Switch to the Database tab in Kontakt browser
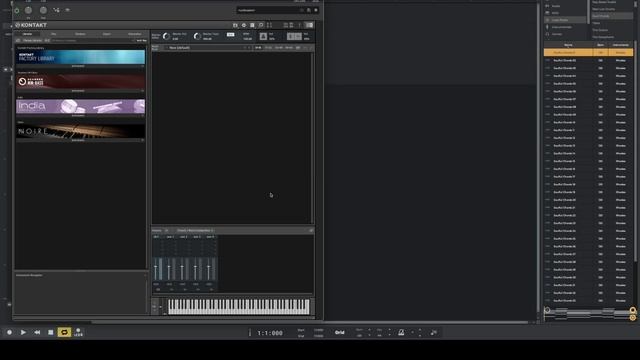Screen dimensions: 640x360 tap(80, 34)
